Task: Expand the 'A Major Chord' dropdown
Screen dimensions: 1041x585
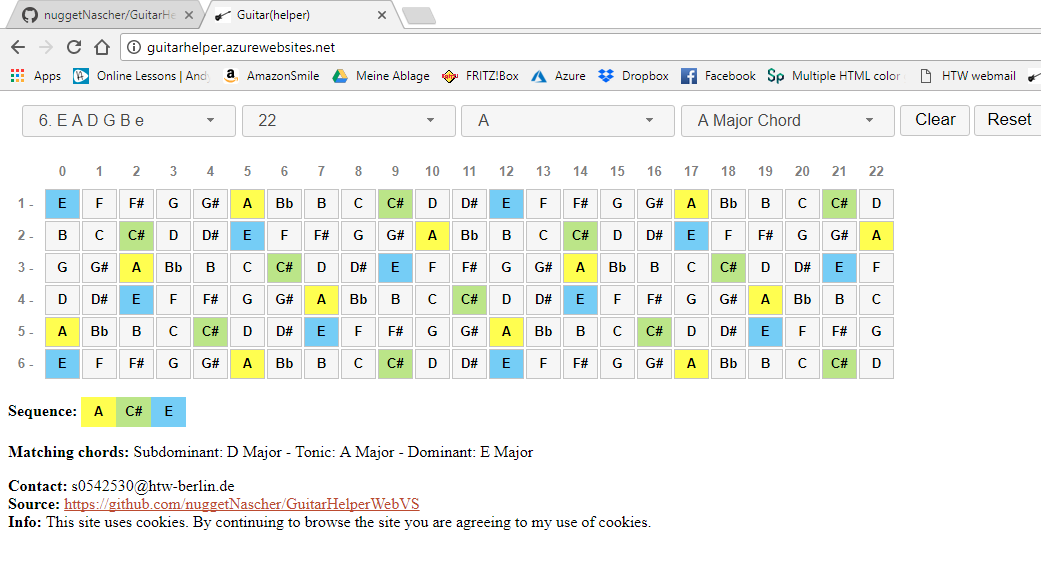Action: point(787,121)
